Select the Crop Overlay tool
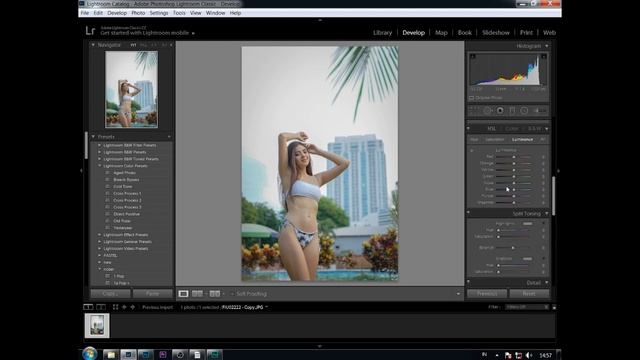This screenshot has height=360, width=640. pyautogui.click(x=473, y=111)
